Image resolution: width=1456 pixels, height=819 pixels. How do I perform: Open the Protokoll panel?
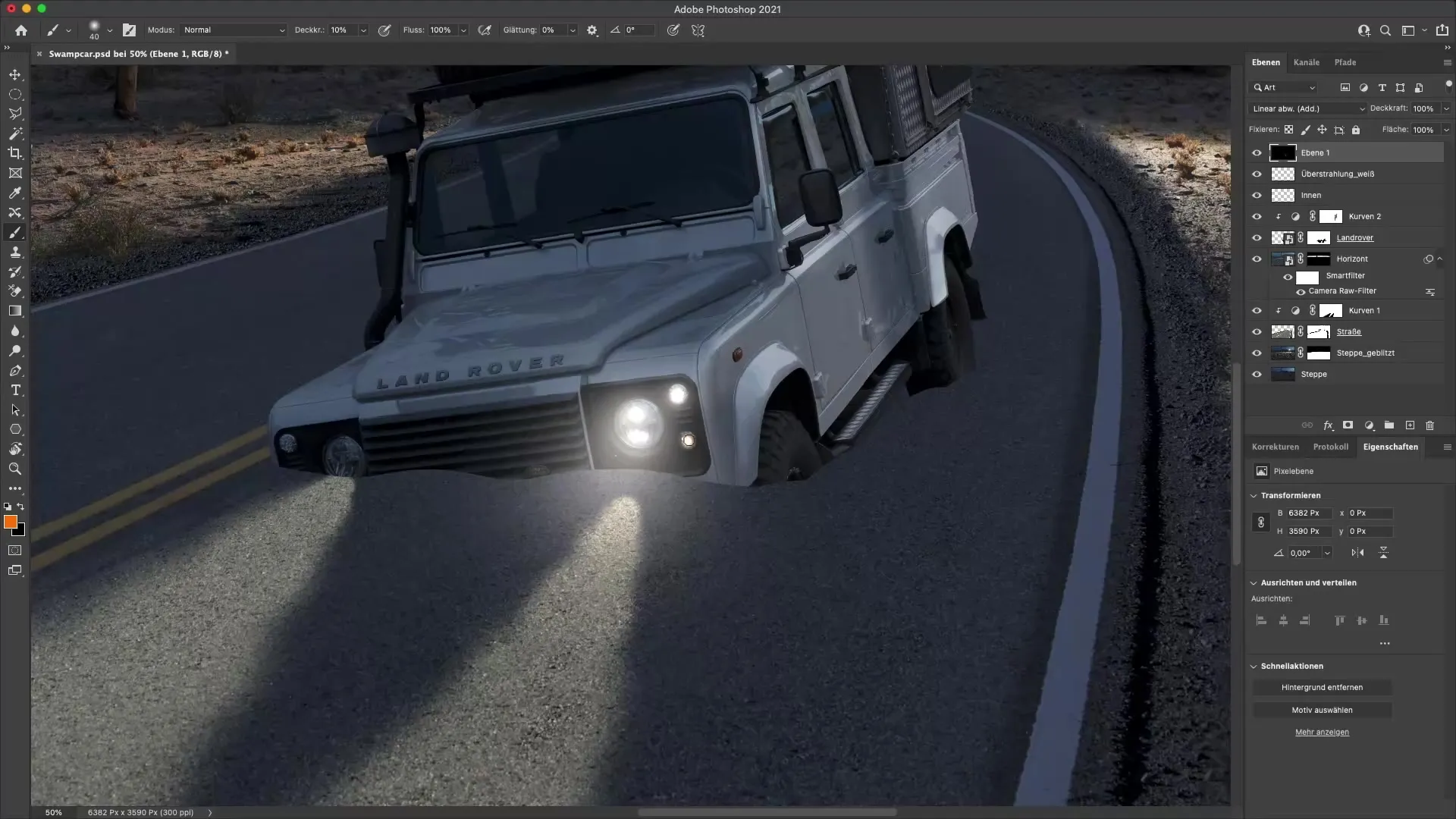(1332, 447)
